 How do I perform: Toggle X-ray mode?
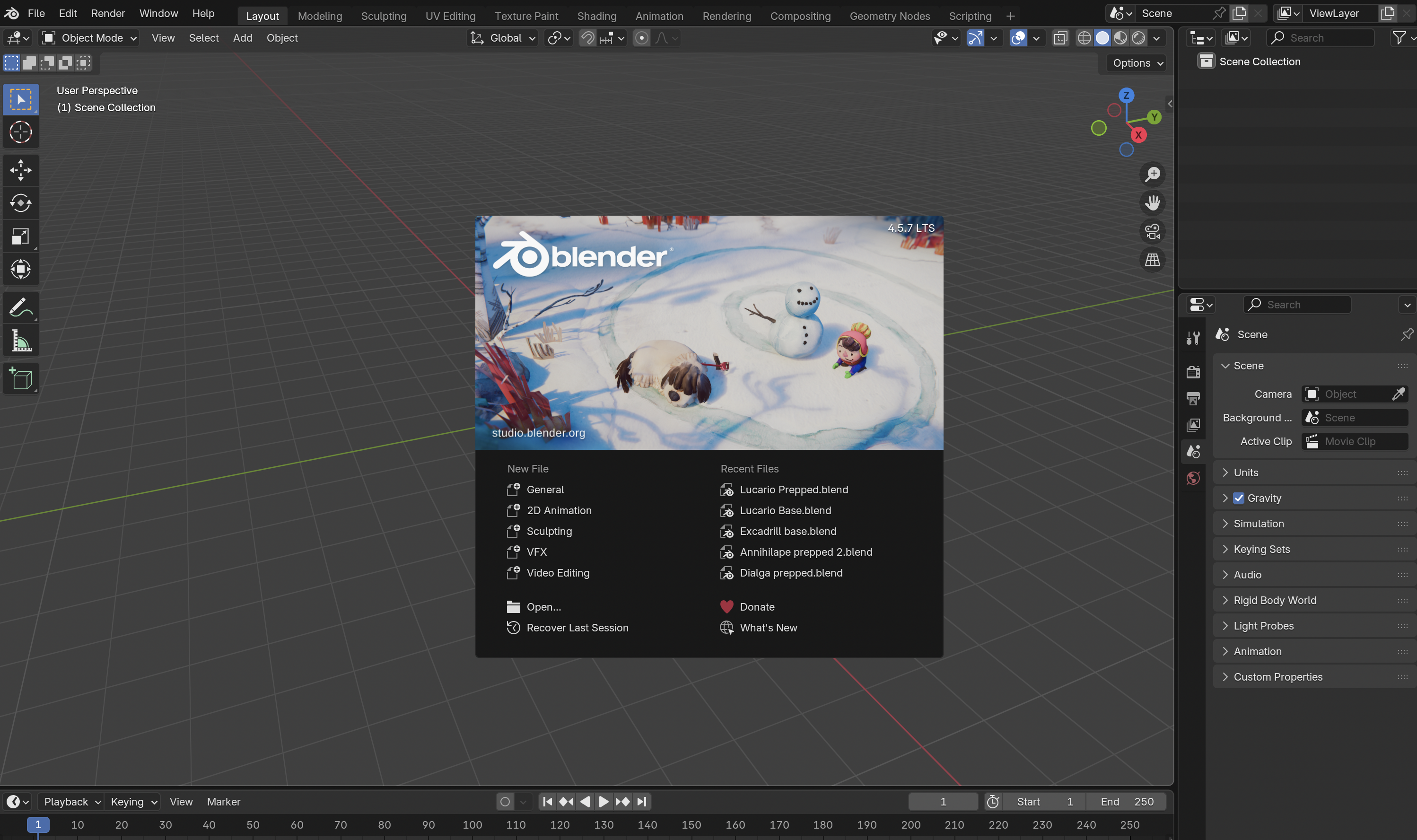(1060, 38)
